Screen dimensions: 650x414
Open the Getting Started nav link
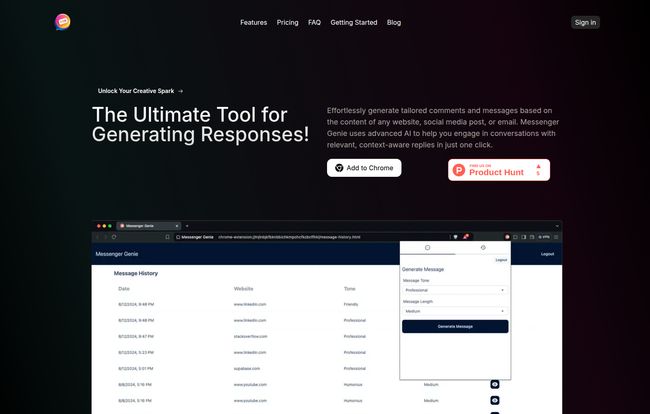coord(354,22)
